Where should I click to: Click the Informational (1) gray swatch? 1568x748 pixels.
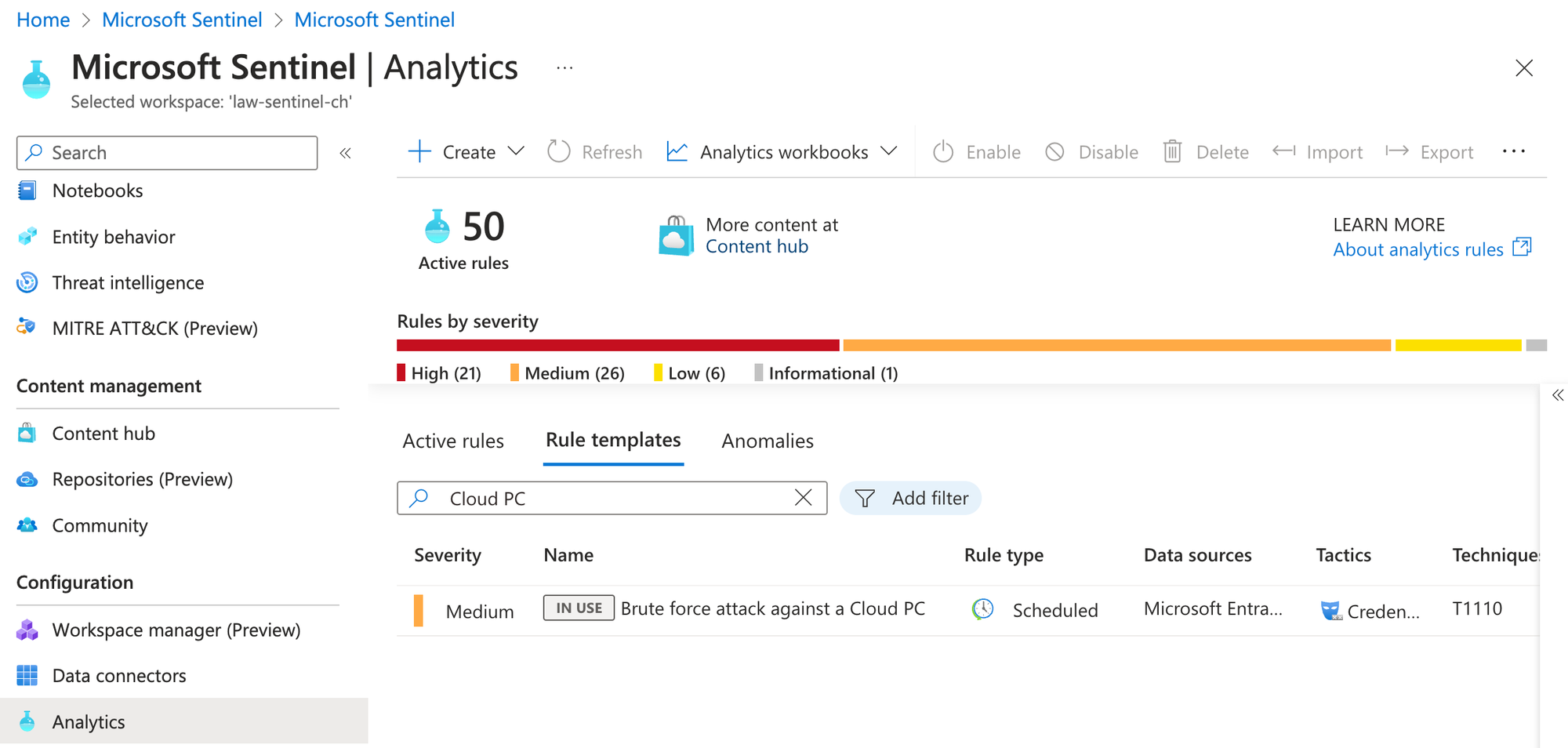click(758, 372)
